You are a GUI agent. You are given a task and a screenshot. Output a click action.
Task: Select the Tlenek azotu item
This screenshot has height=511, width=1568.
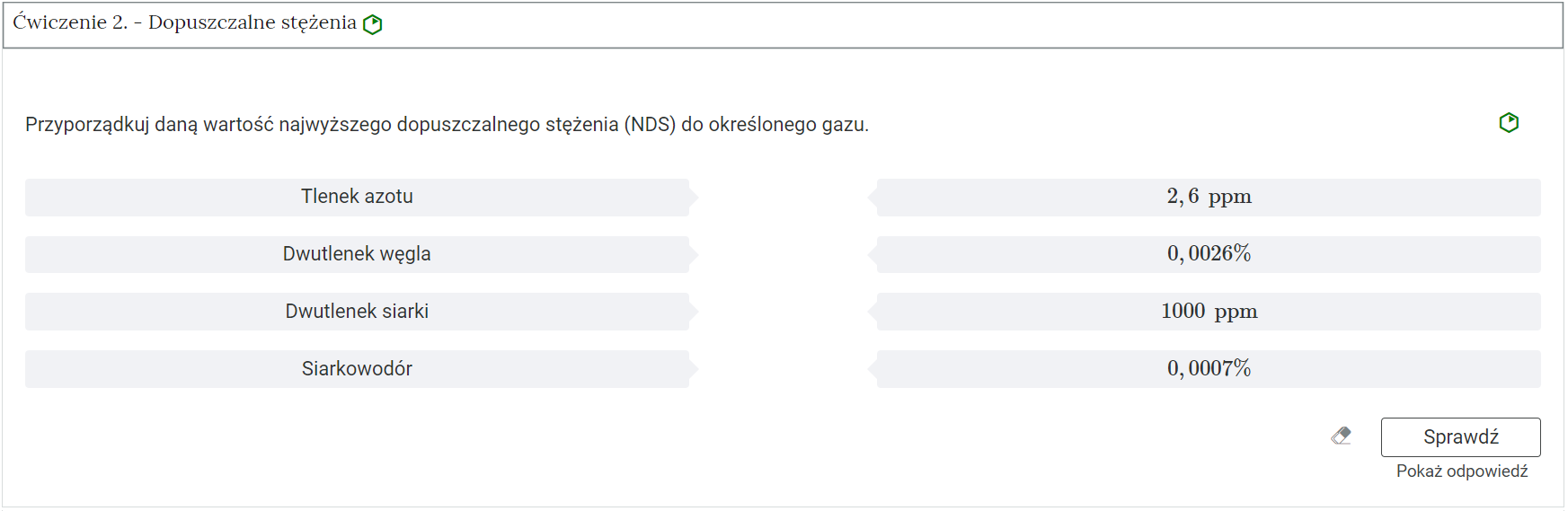[357, 197]
